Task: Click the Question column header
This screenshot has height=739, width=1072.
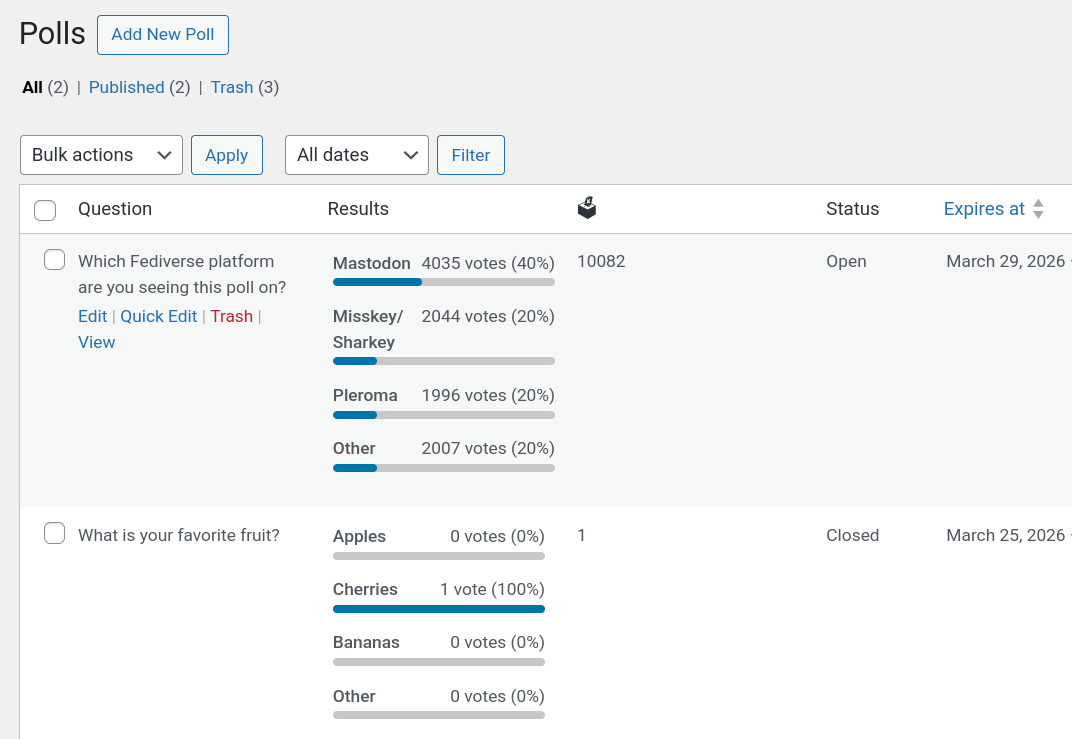Action: tap(115, 209)
